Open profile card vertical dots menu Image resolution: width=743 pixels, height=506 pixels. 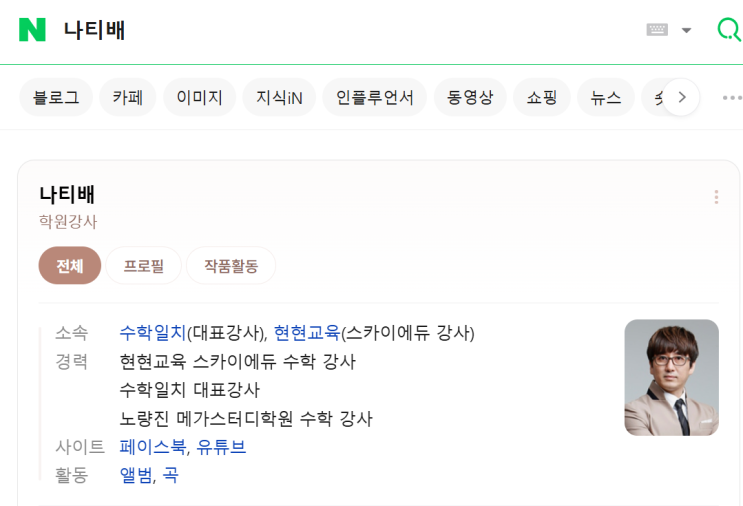(x=716, y=197)
